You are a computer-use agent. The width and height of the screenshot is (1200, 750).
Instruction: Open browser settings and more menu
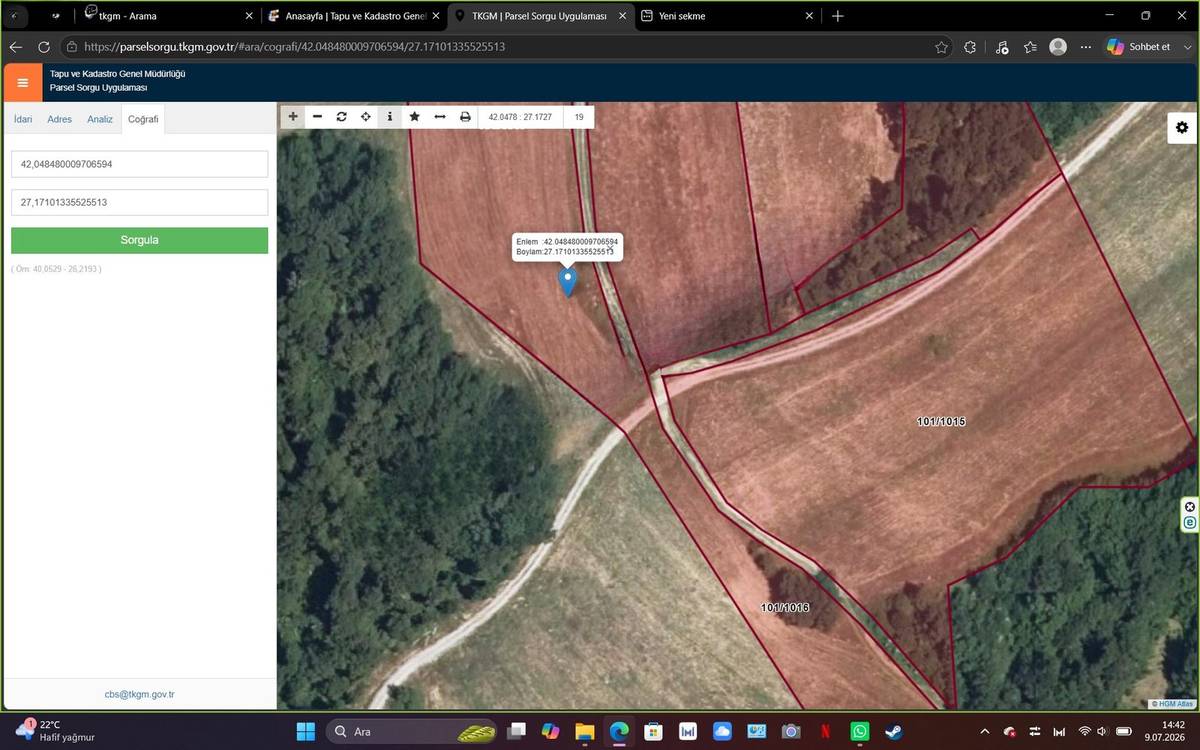pyautogui.click(x=1086, y=47)
